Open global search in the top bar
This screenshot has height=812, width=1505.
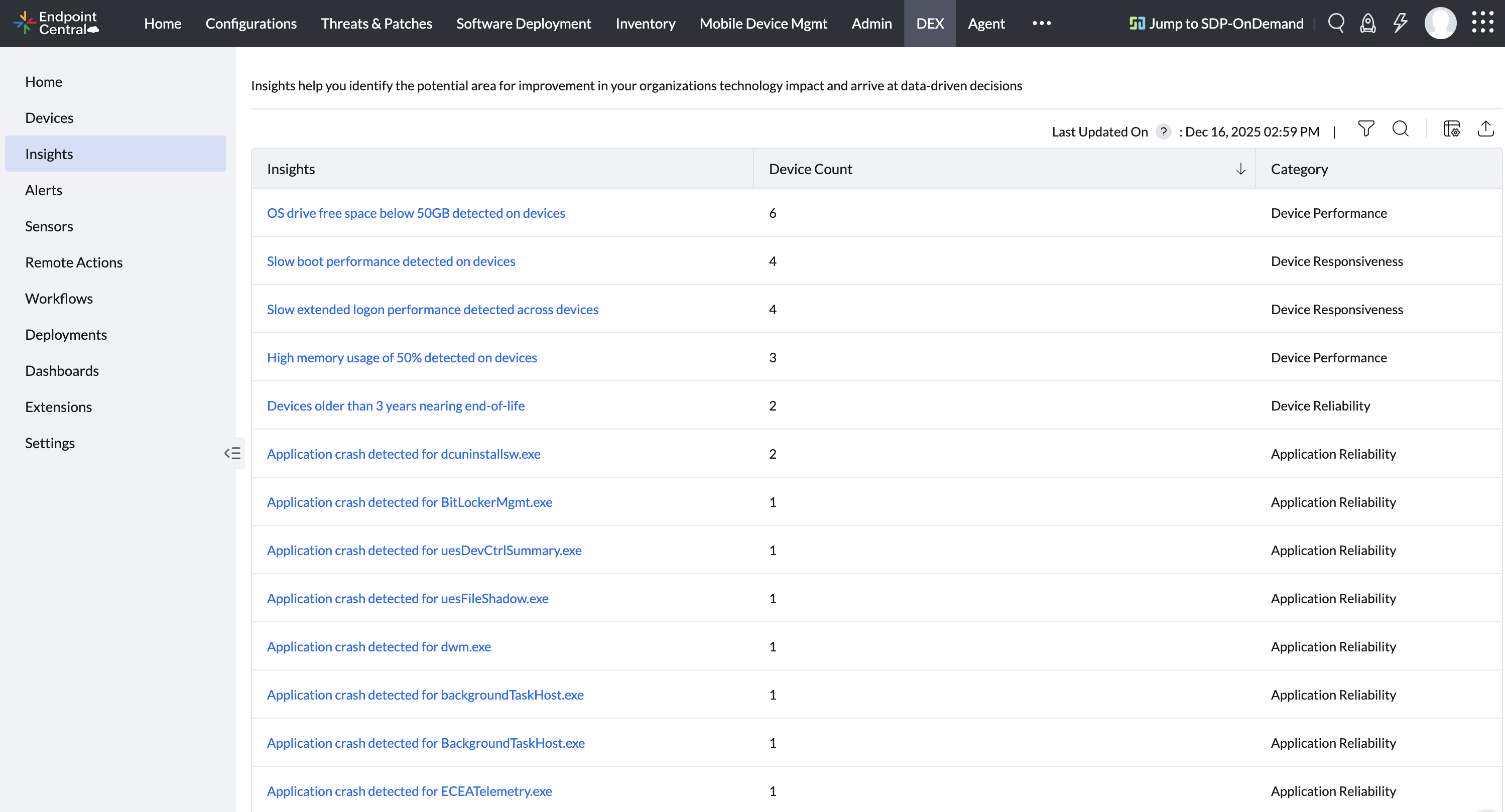point(1336,24)
